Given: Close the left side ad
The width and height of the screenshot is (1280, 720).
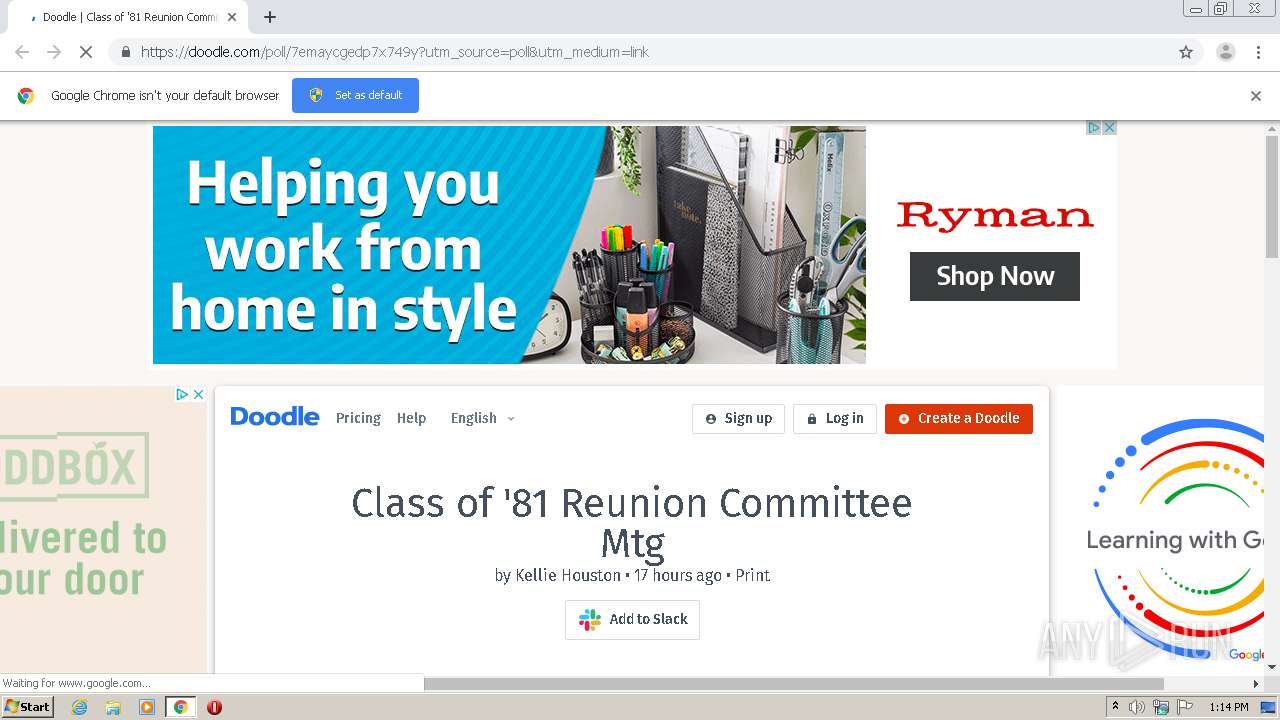Looking at the screenshot, I should coord(198,394).
